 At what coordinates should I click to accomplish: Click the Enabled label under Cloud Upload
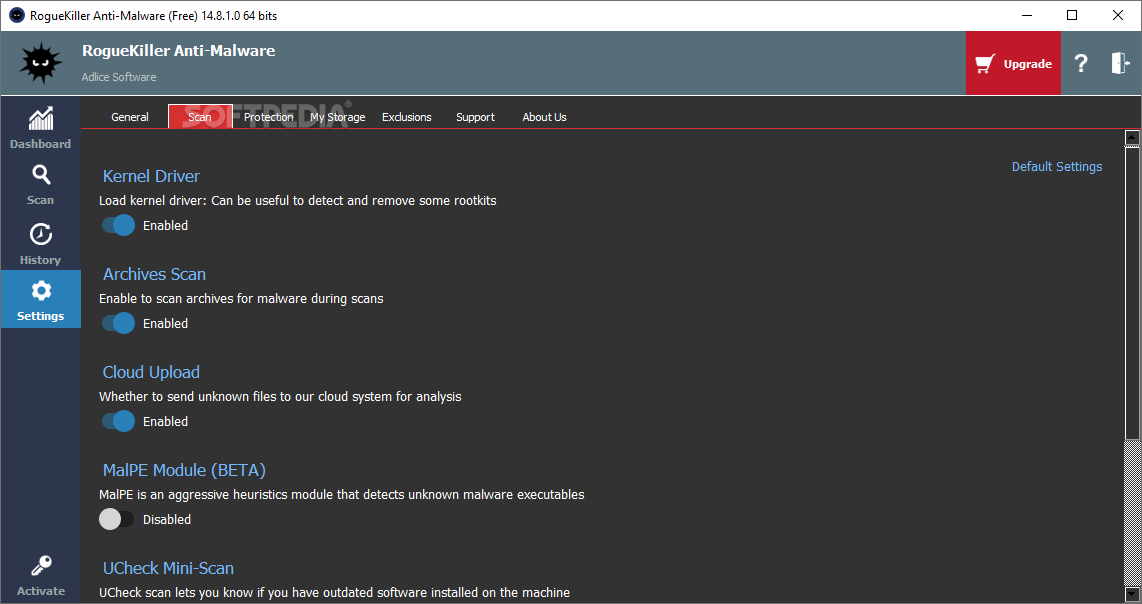[165, 421]
